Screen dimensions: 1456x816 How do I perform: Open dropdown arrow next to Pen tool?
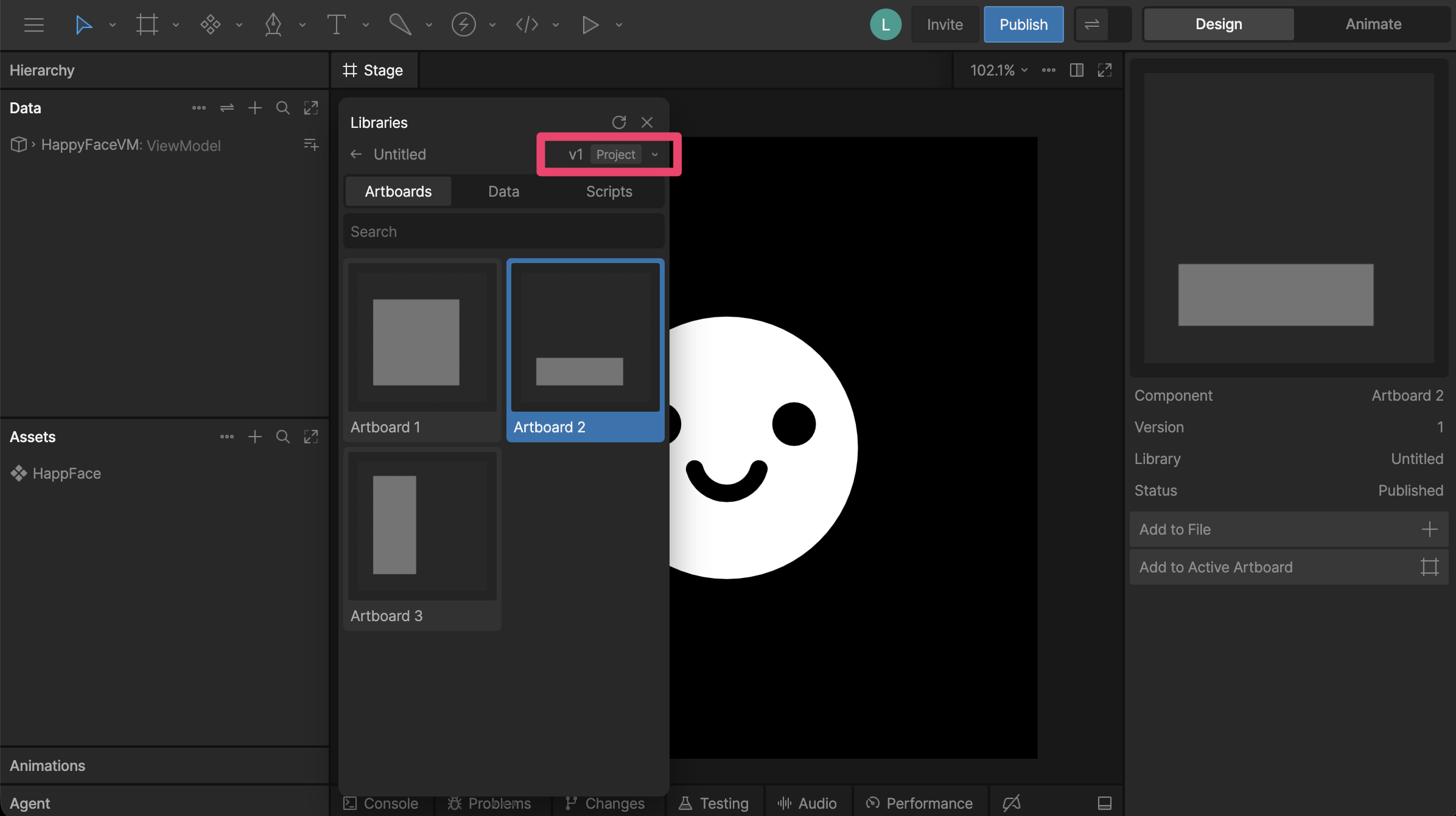click(x=303, y=25)
